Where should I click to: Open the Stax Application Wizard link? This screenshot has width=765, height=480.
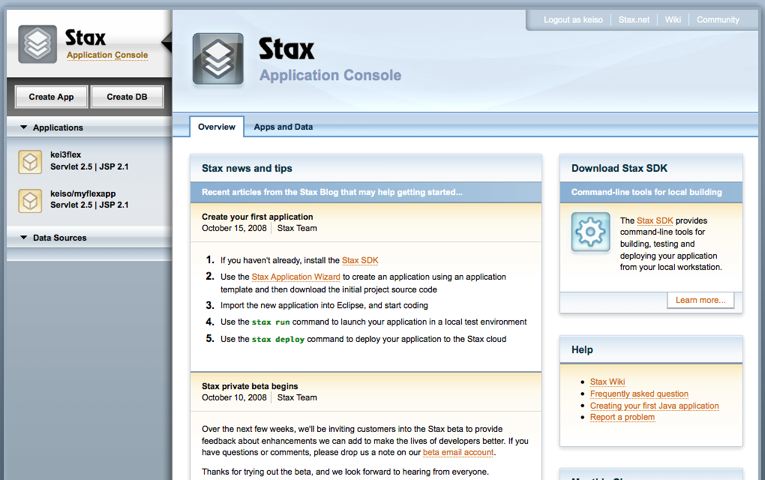click(x=297, y=276)
